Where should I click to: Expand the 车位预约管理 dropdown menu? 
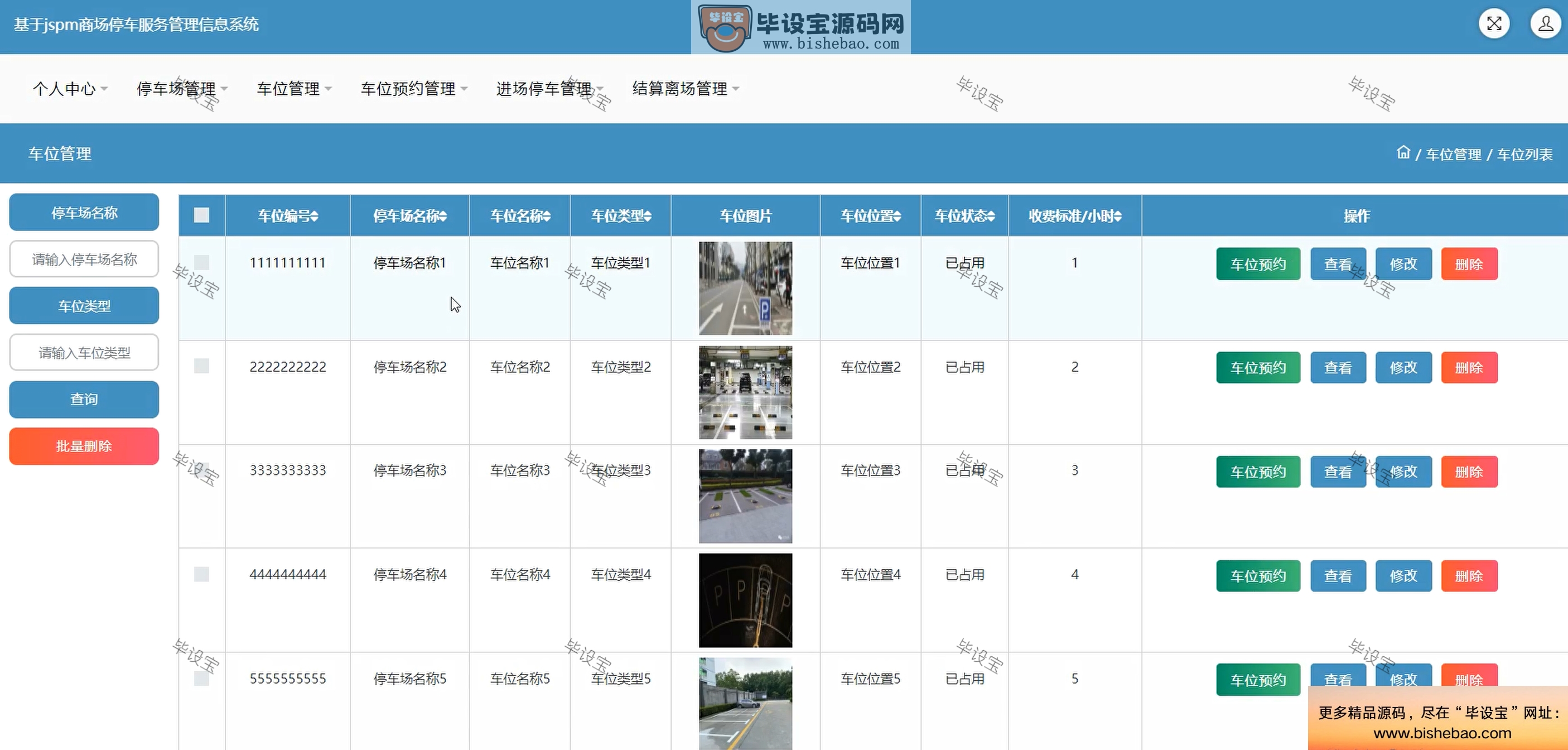point(414,89)
